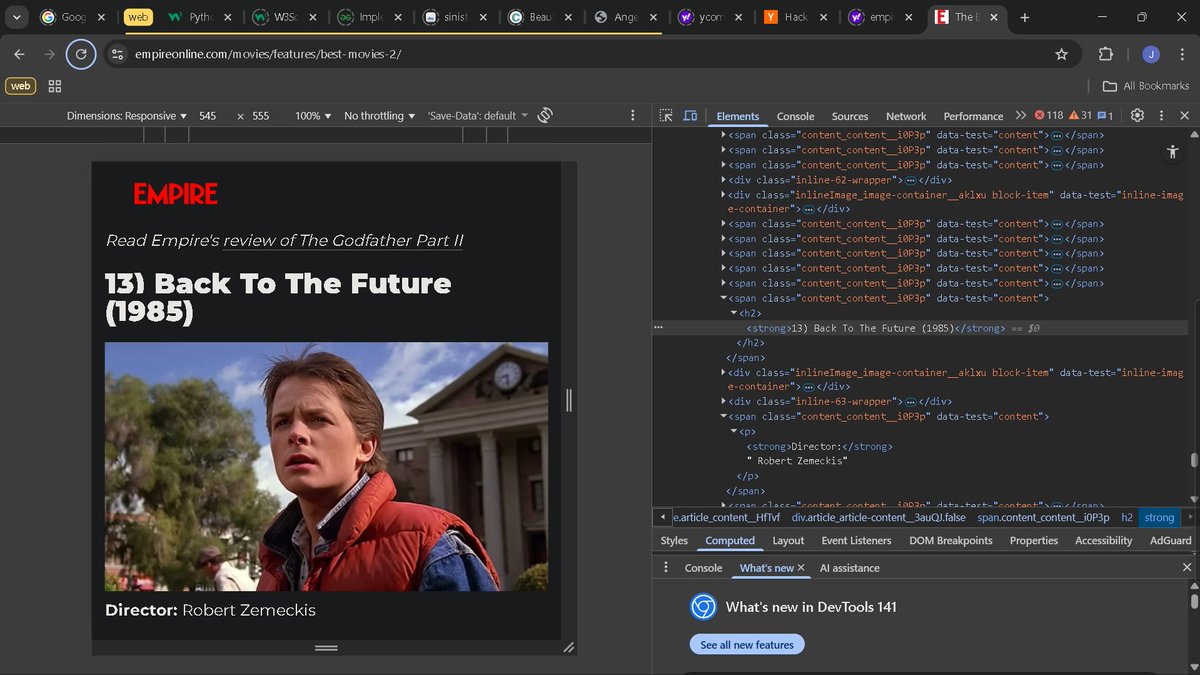
Task: Open the Event Listeners pane tab
Action: click(856, 540)
